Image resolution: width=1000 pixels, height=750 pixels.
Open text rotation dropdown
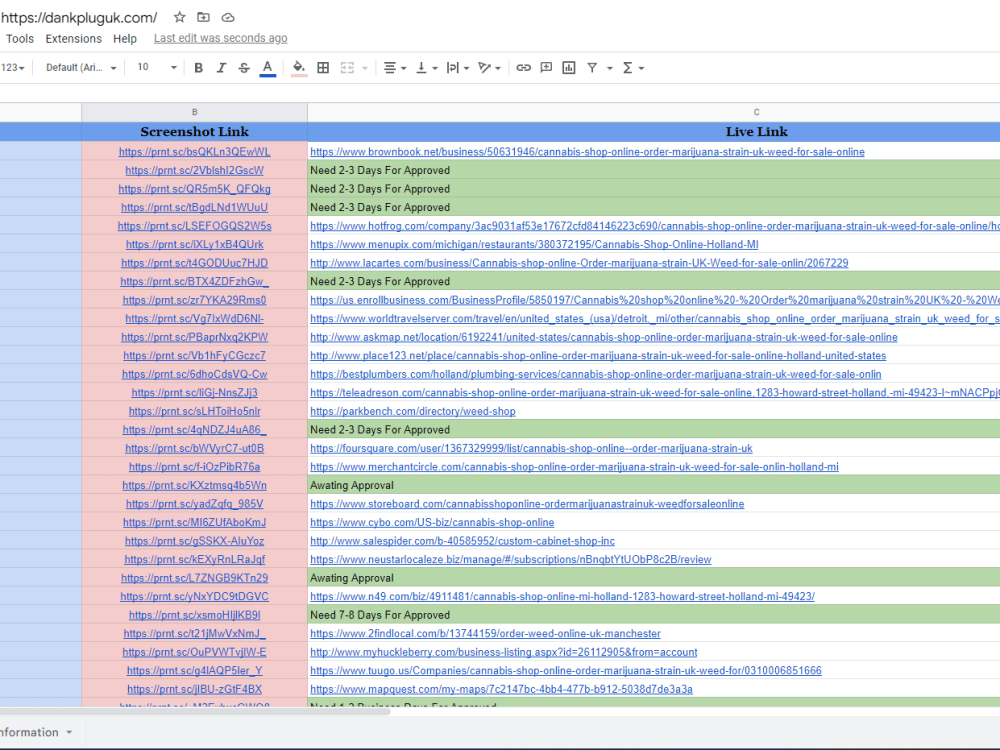coord(489,68)
